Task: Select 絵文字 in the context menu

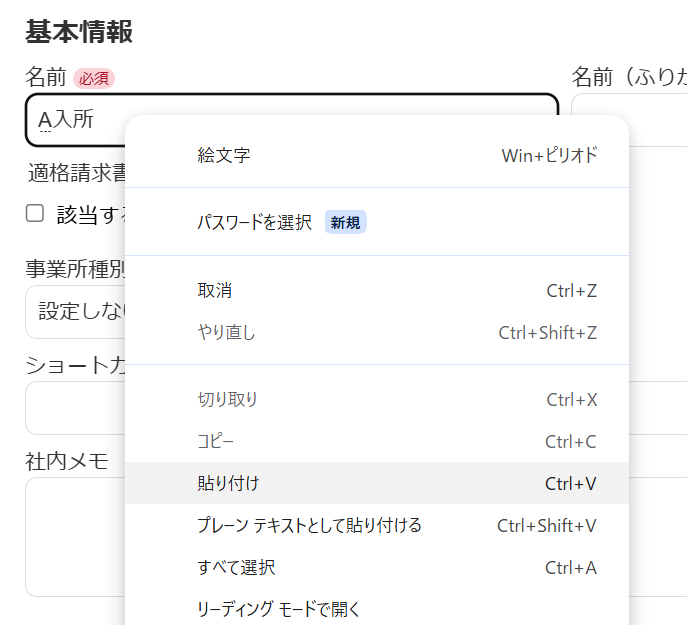Action: point(377,155)
